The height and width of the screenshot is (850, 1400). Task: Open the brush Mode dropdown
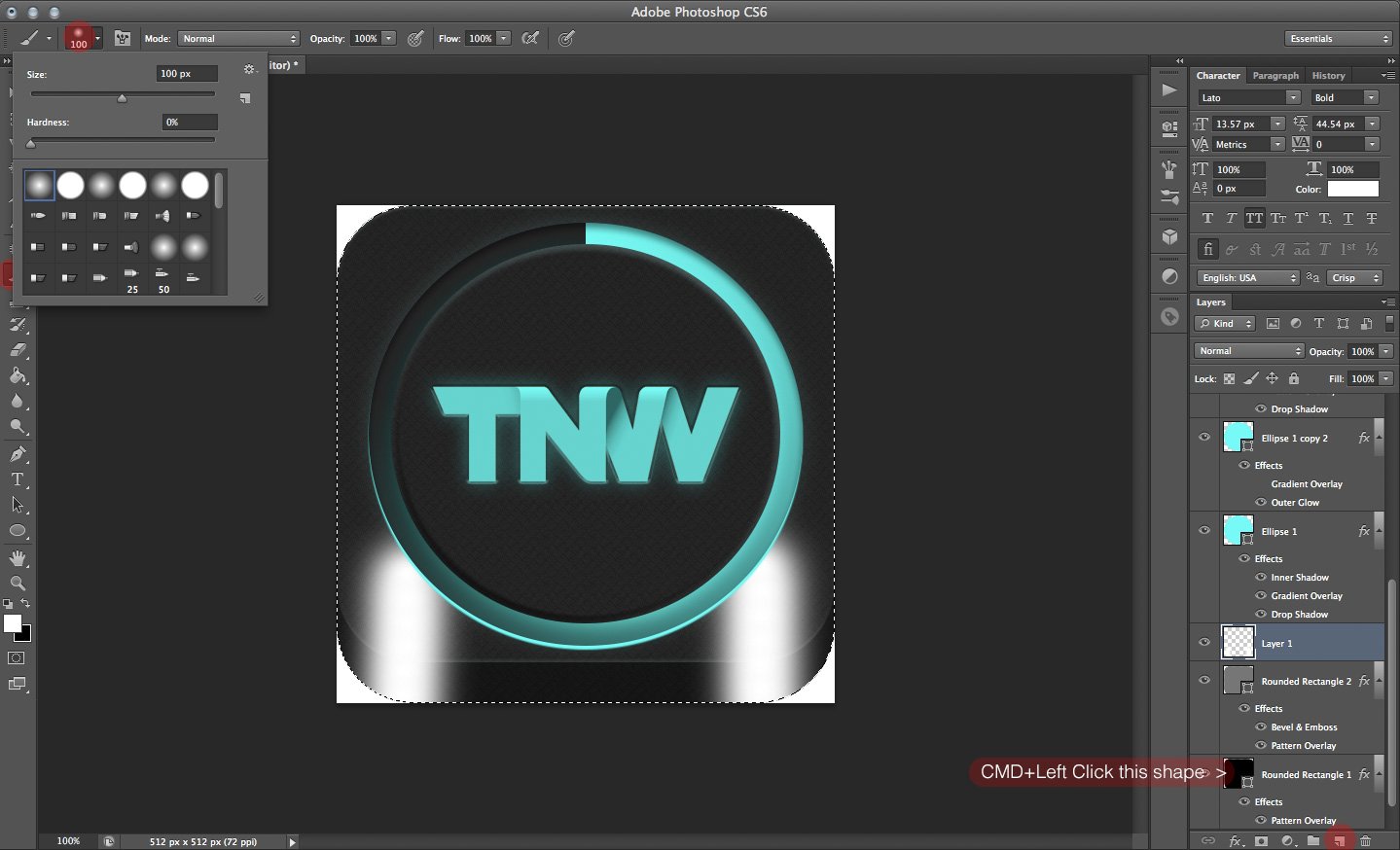(238, 39)
